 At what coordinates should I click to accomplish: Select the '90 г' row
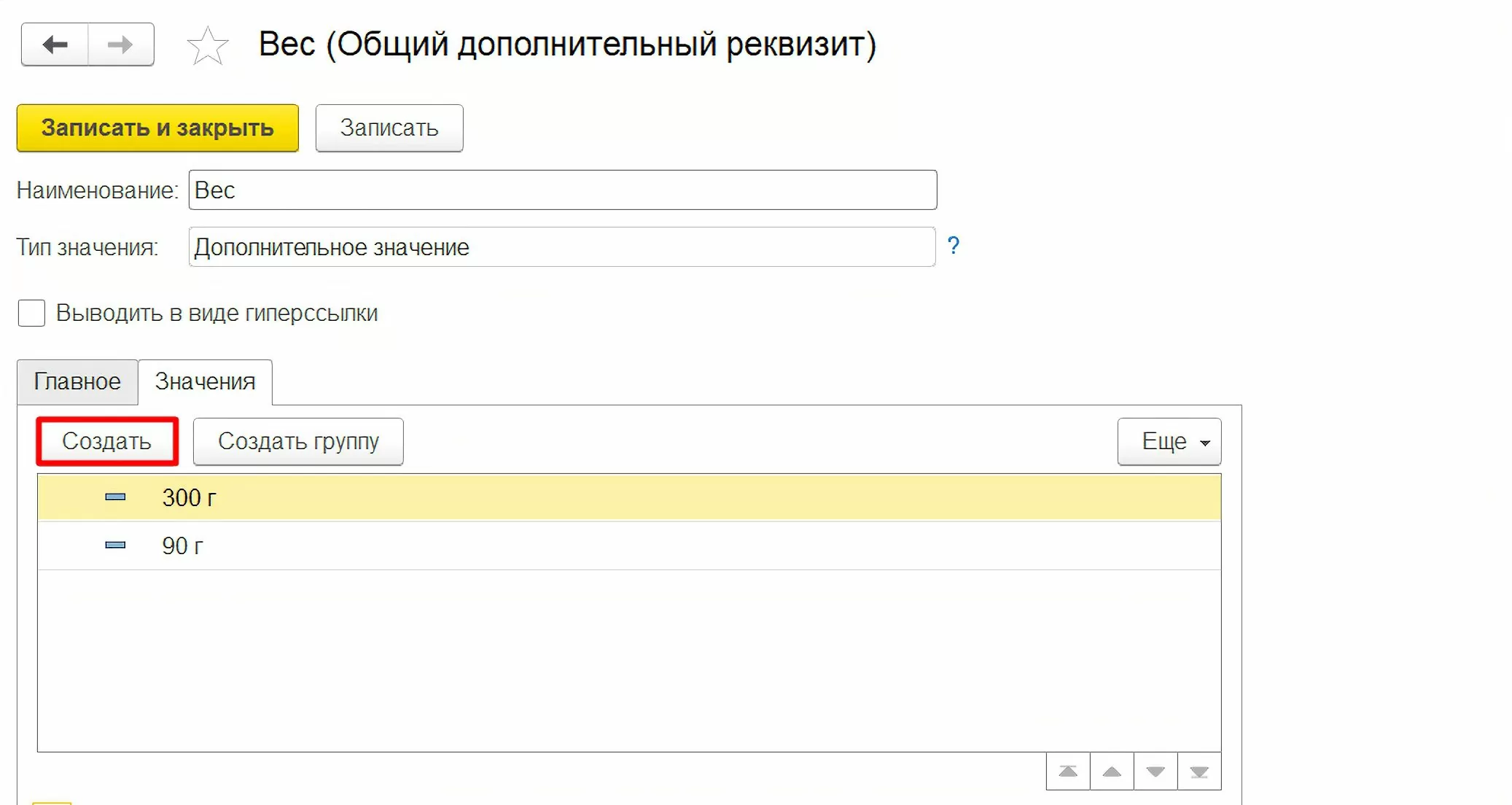[x=629, y=545]
